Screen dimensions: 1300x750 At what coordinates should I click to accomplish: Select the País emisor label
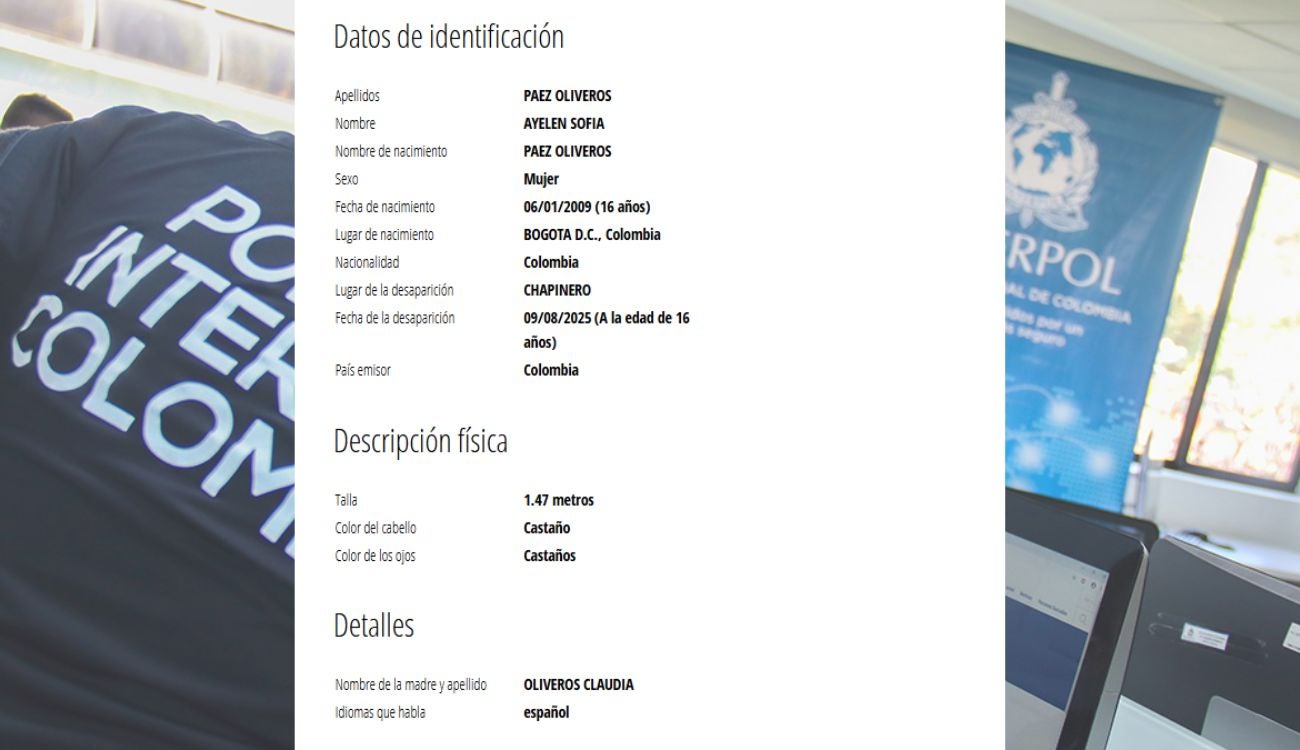362,369
